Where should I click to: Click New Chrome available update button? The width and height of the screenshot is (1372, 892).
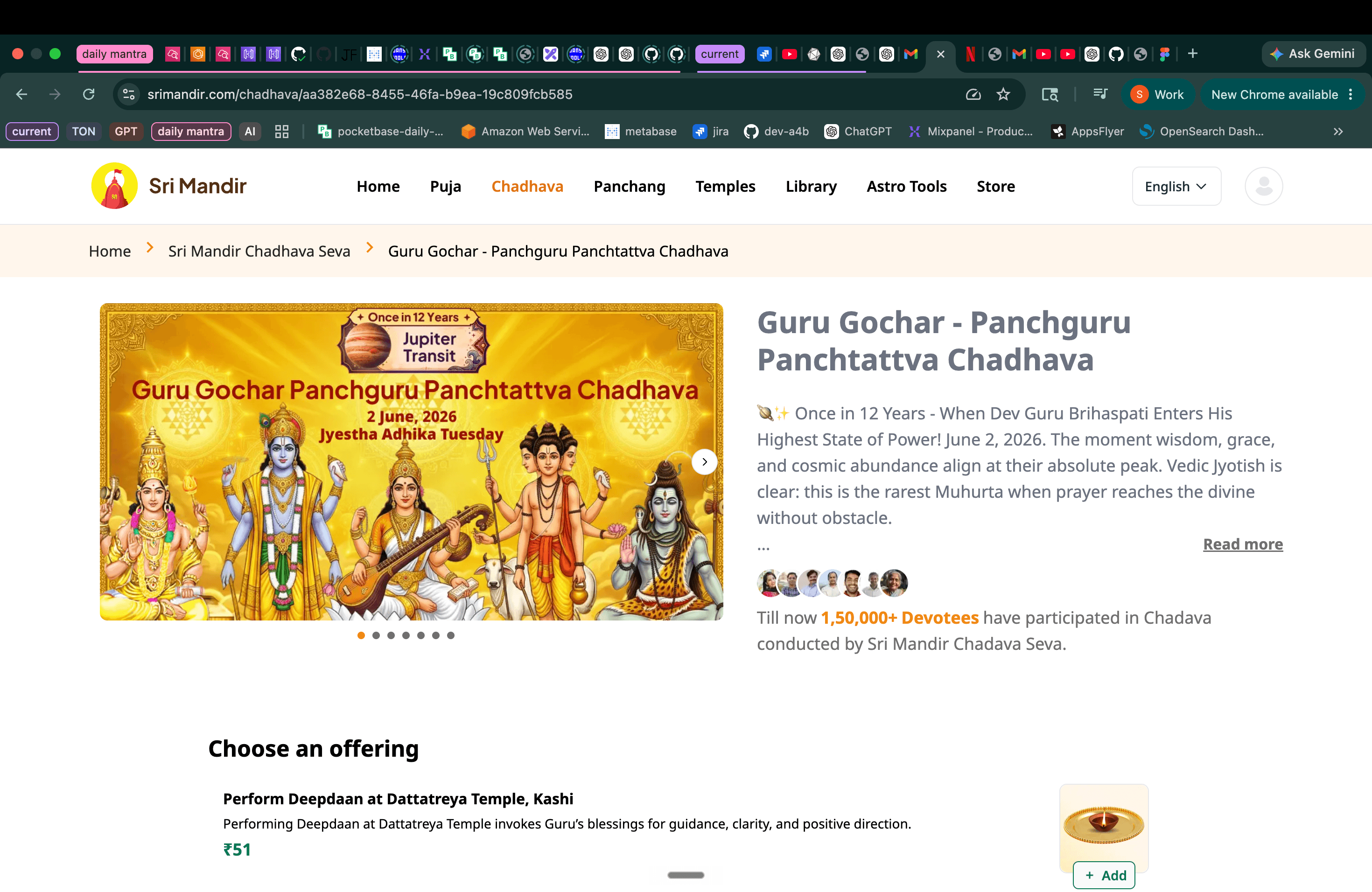pyautogui.click(x=1274, y=94)
